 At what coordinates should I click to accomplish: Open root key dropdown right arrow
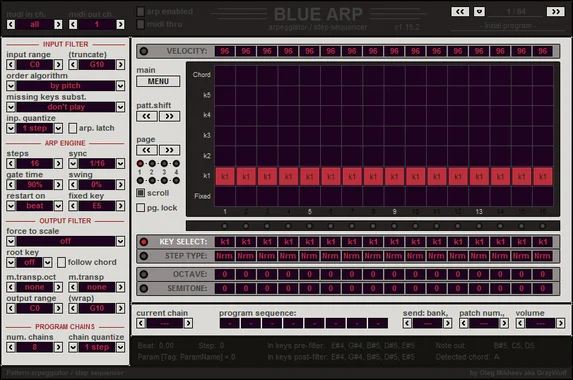(x=48, y=262)
